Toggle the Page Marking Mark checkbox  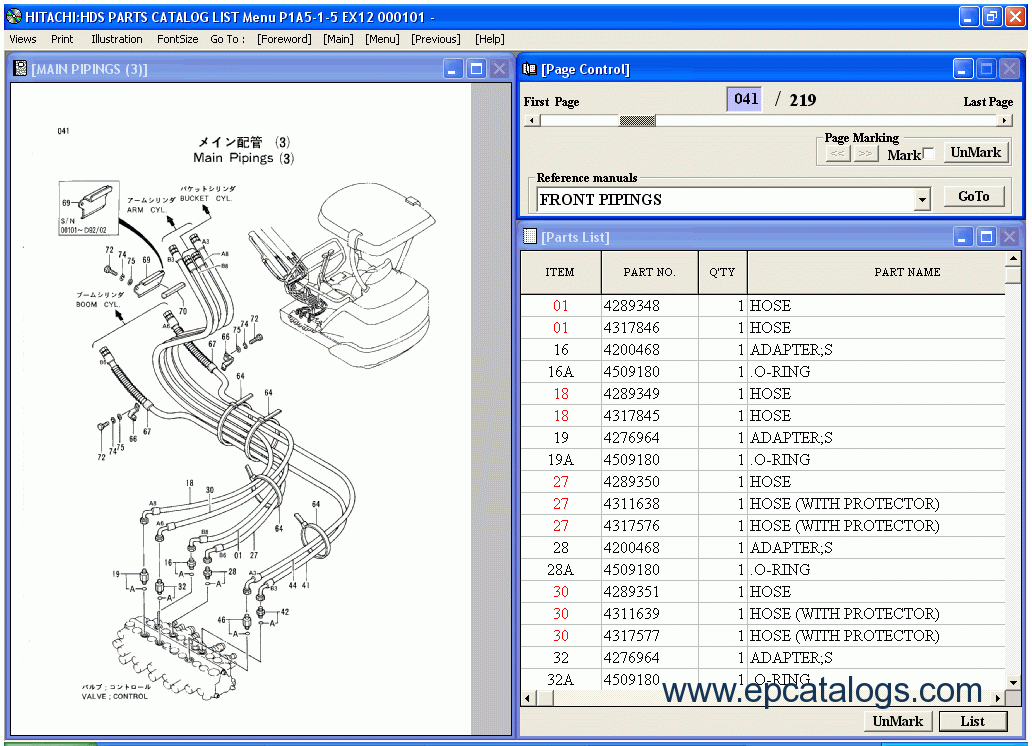point(928,154)
